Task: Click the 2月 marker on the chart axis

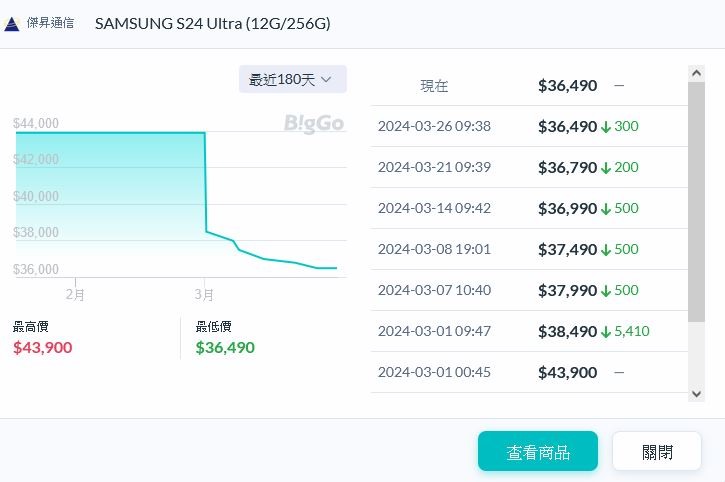Action: pos(75,294)
